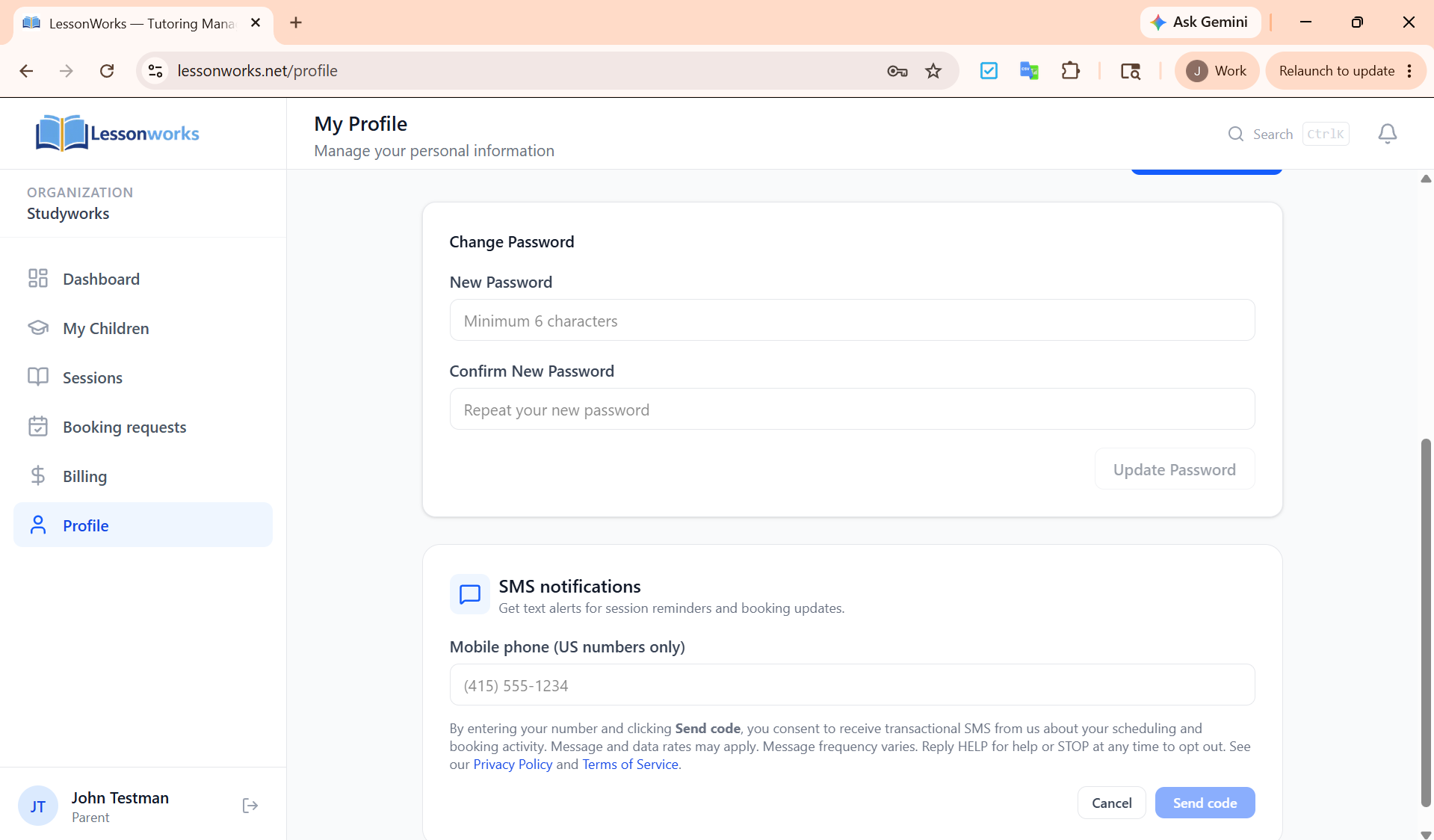Click the site information icon in the address bar
Viewport: 1434px width, 840px height.
click(x=155, y=71)
